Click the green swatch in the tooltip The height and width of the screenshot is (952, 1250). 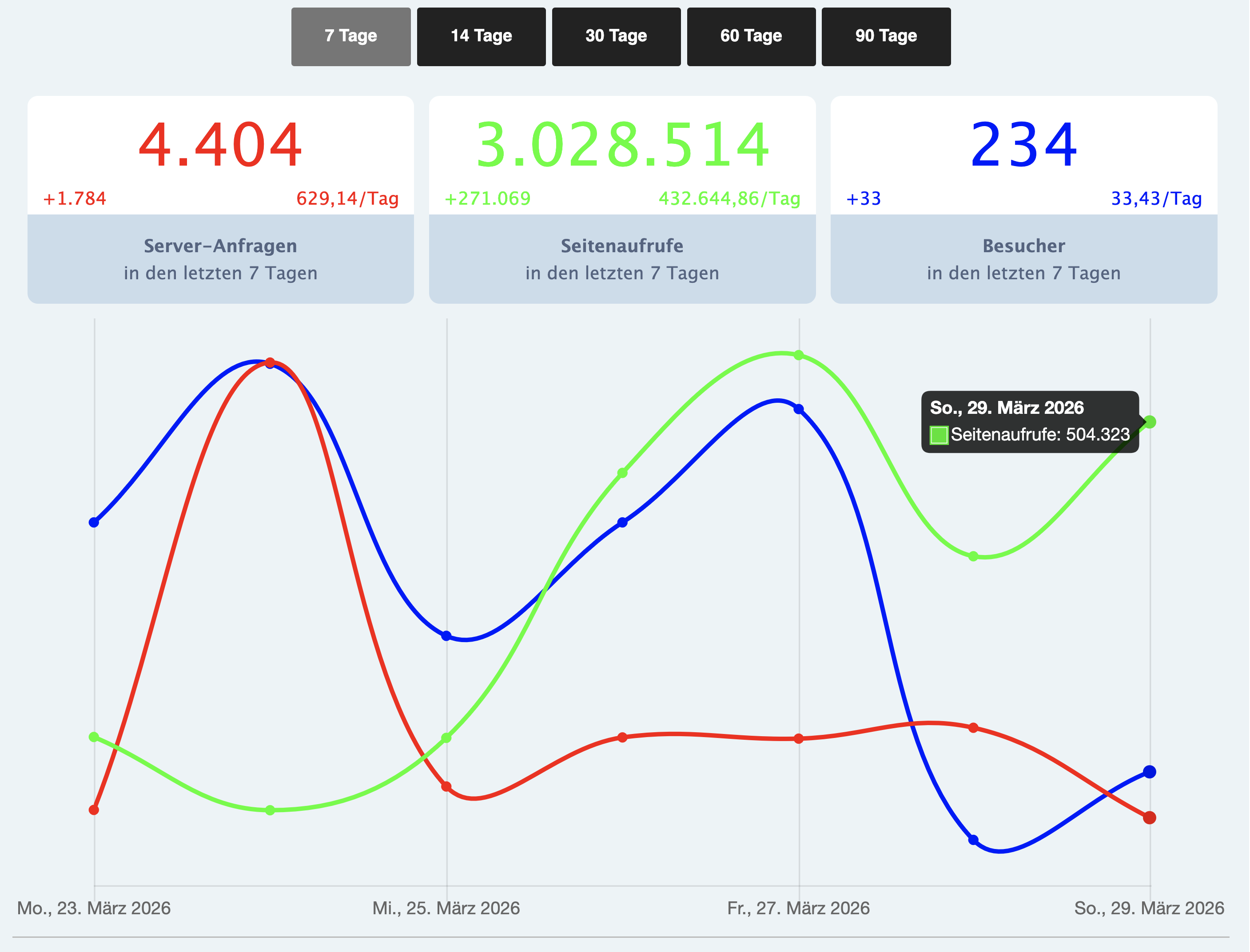(939, 435)
